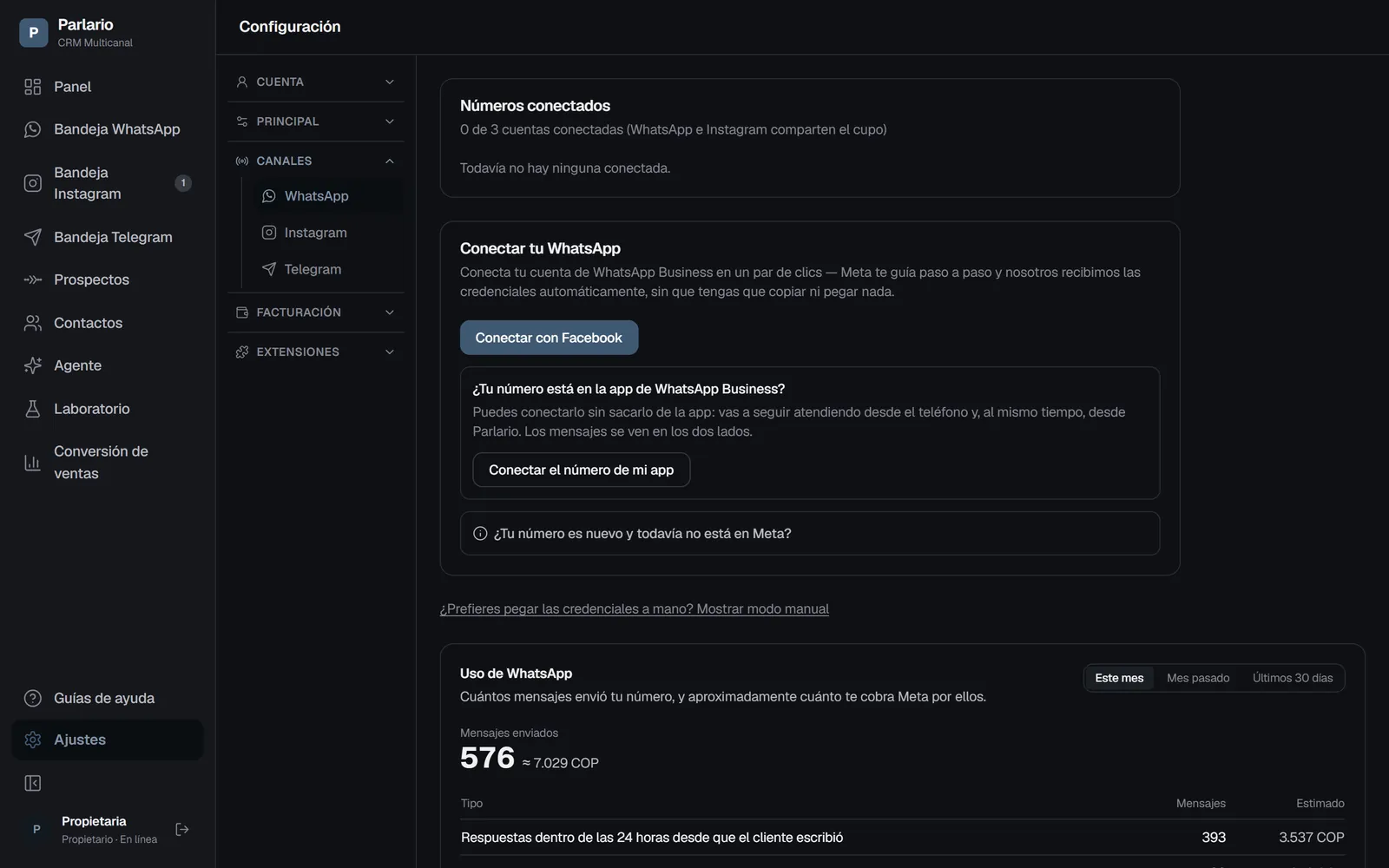The image size is (1389, 868).
Task: Click the Extensiones section label
Action: 298,352
